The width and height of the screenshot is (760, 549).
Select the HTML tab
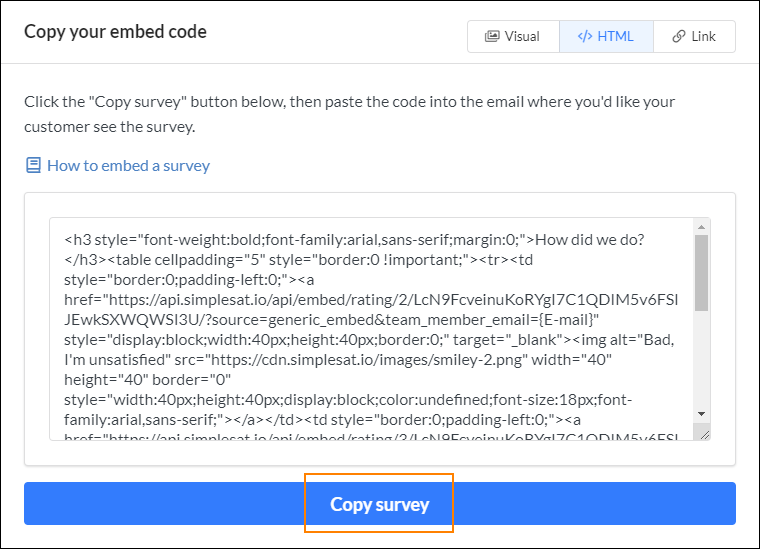(606, 36)
